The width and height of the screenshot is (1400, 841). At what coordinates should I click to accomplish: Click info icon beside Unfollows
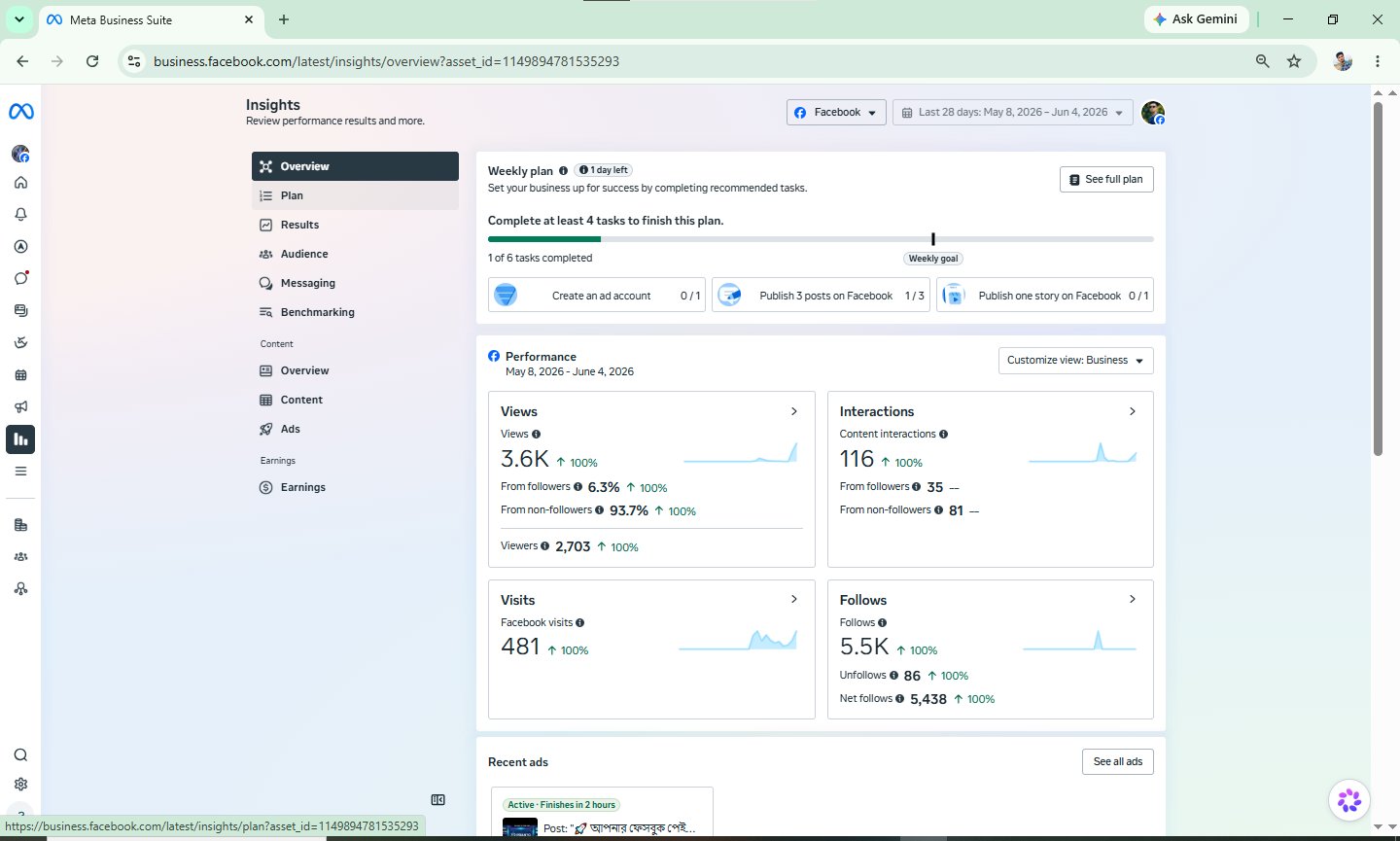point(893,675)
